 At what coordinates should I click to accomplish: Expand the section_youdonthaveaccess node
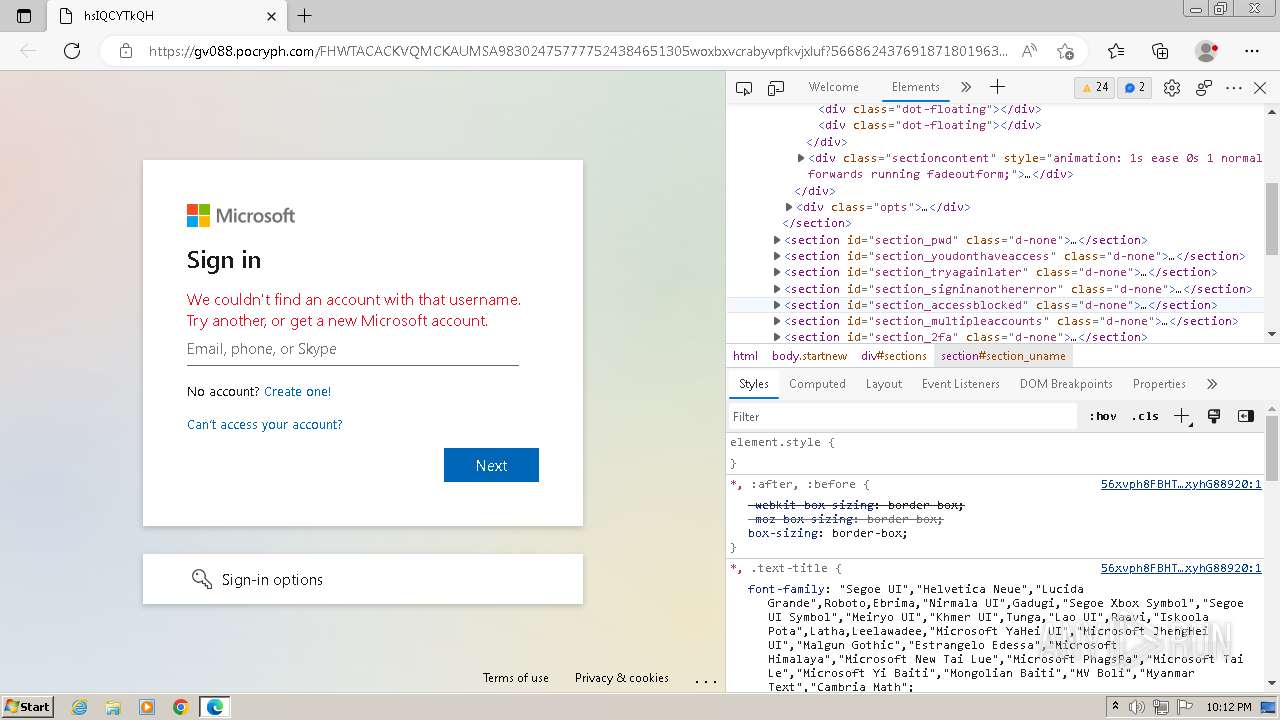[x=777, y=256]
